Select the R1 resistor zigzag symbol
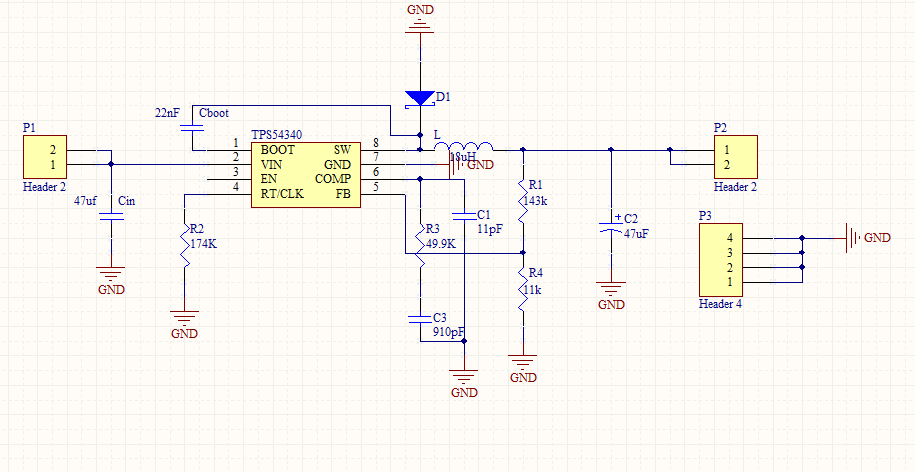The width and height of the screenshot is (915, 472). point(523,201)
